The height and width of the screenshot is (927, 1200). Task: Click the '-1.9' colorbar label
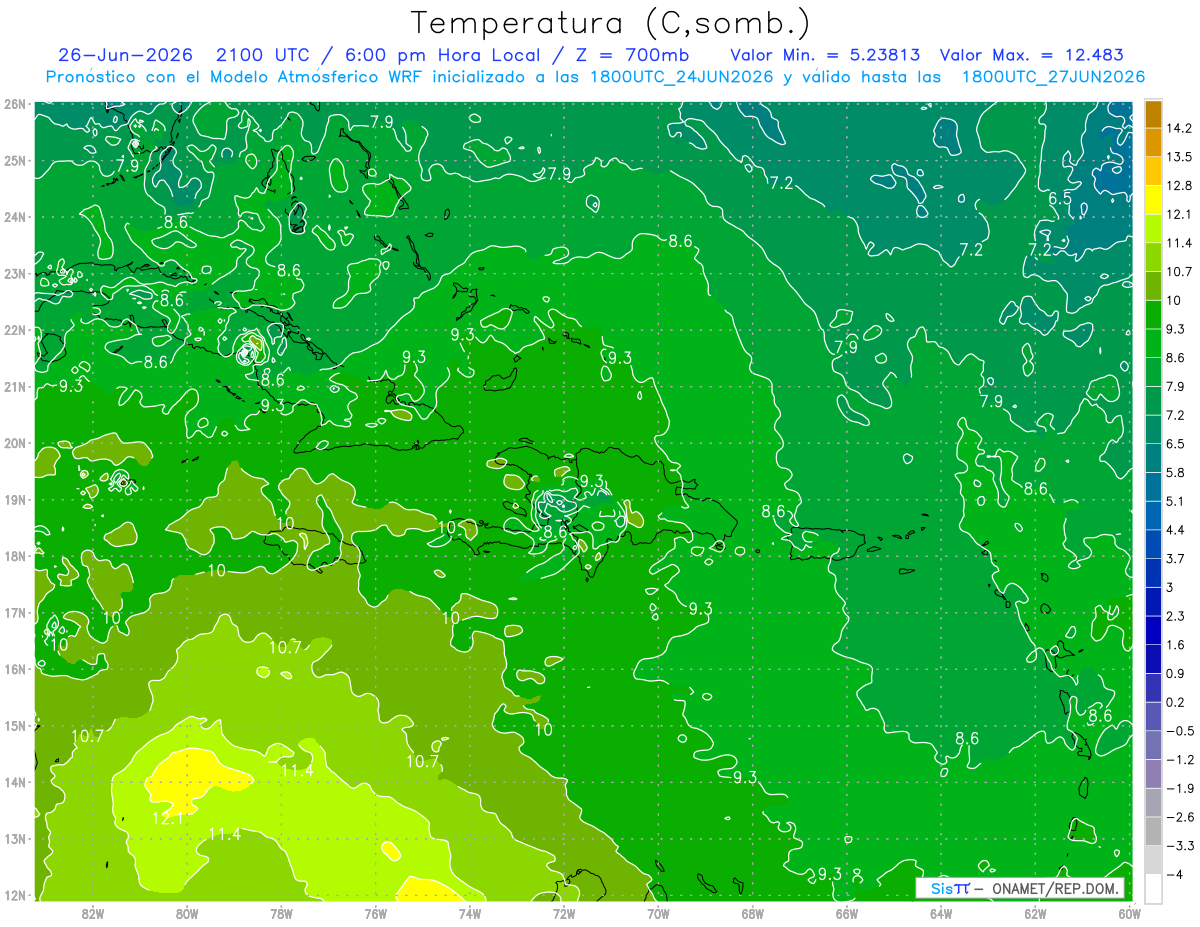coord(1179,788)
